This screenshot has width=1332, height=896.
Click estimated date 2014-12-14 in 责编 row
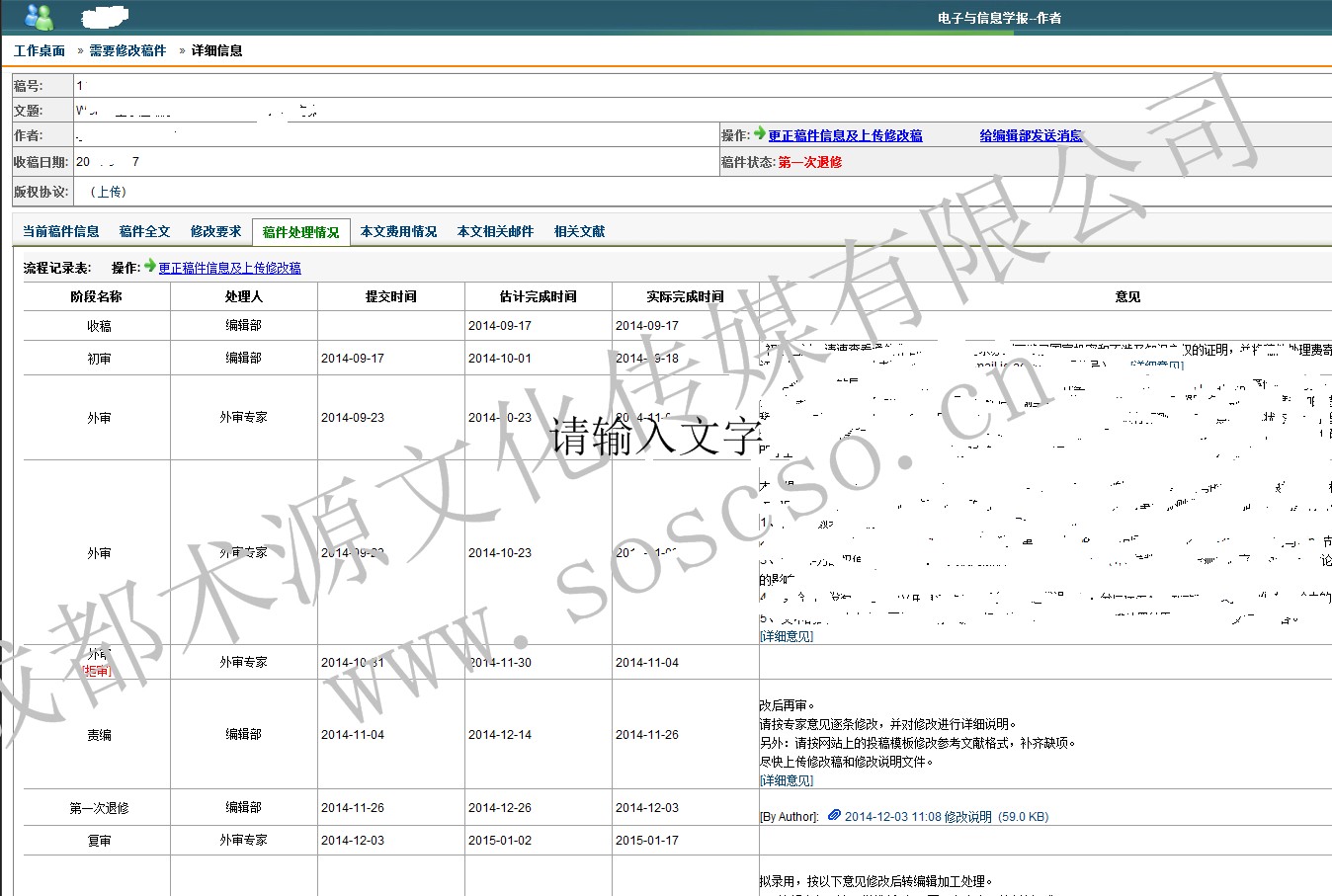tap(500, 735)
